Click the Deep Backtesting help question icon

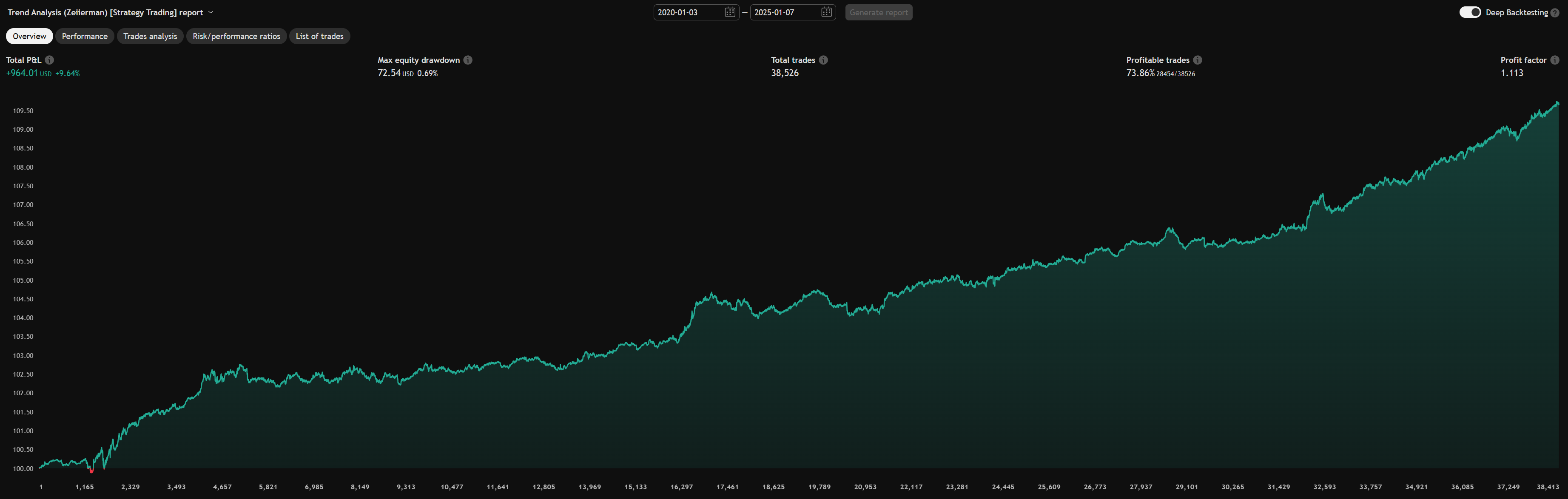point(1555,13)
